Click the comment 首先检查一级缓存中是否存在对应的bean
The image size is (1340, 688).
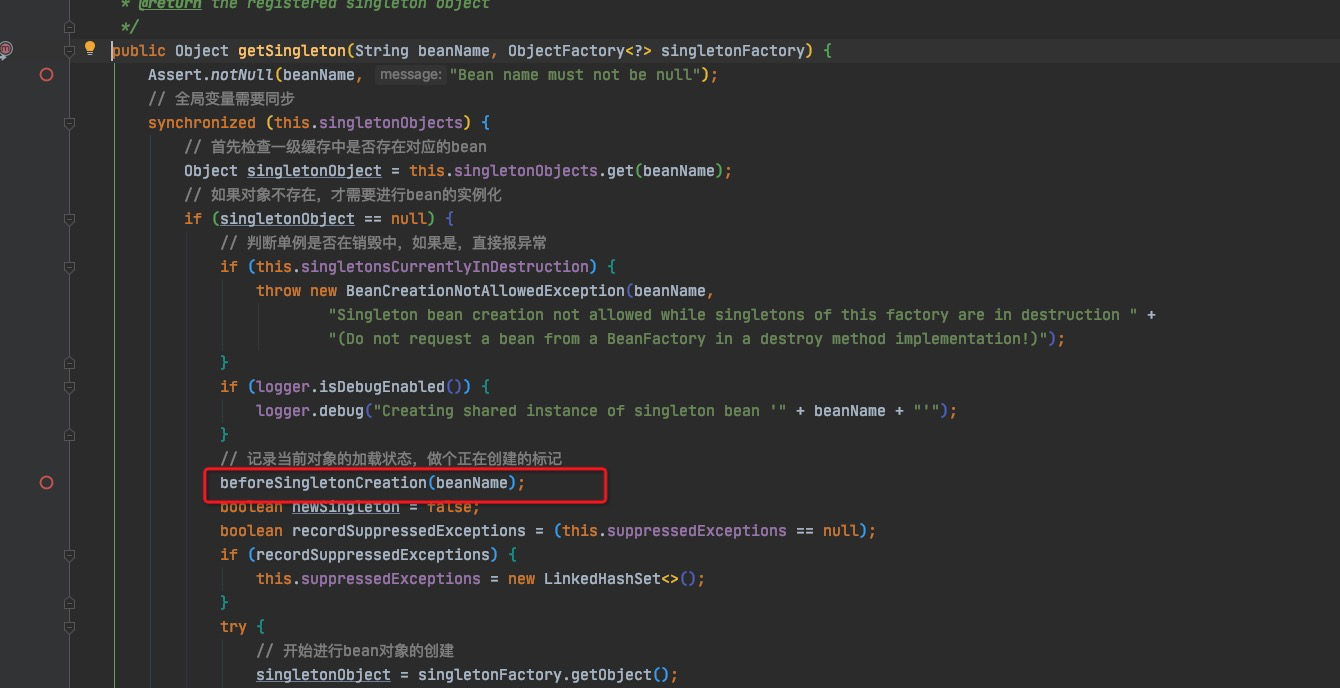tap(335, 147)
